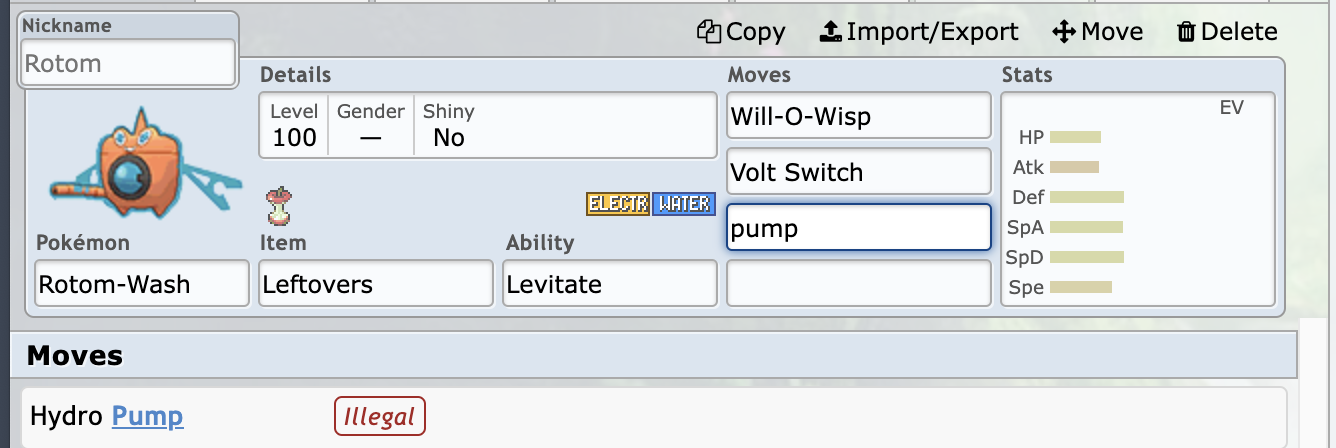Click the empty fourth move slot
This screenshot has height=448, width=1336.
click(858, 284)
